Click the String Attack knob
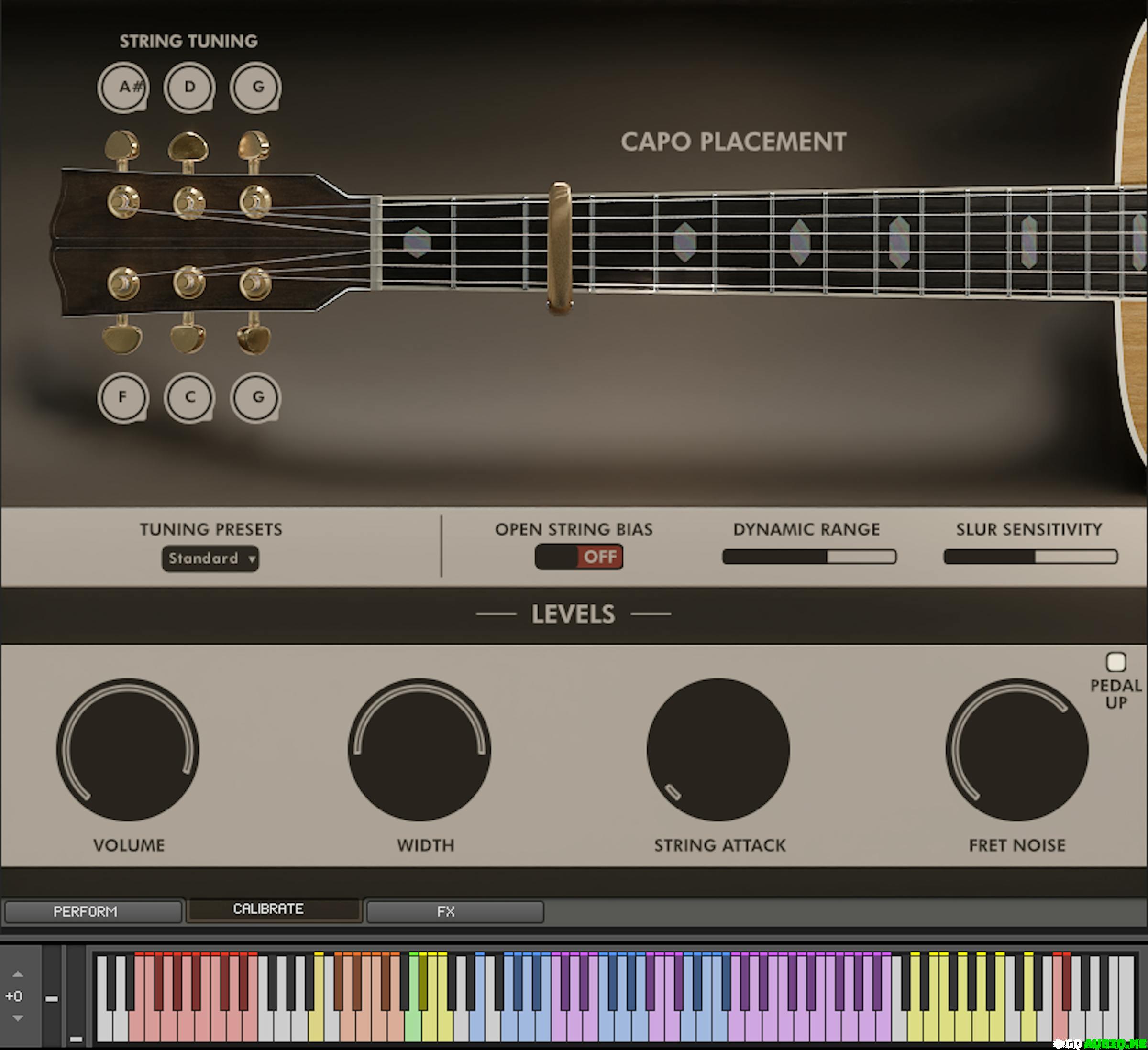Viewport: 1148px width, 1050px height. click(718, 749)
